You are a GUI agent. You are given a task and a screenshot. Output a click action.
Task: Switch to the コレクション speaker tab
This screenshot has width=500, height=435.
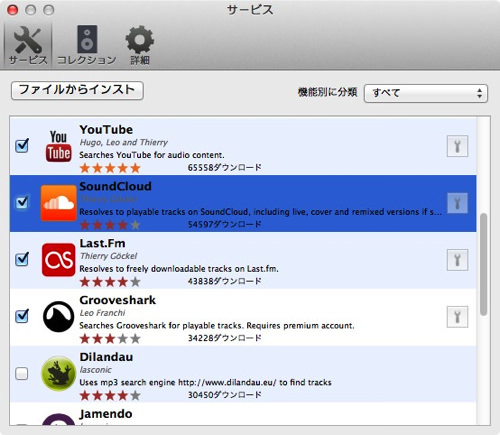[87, 45]
